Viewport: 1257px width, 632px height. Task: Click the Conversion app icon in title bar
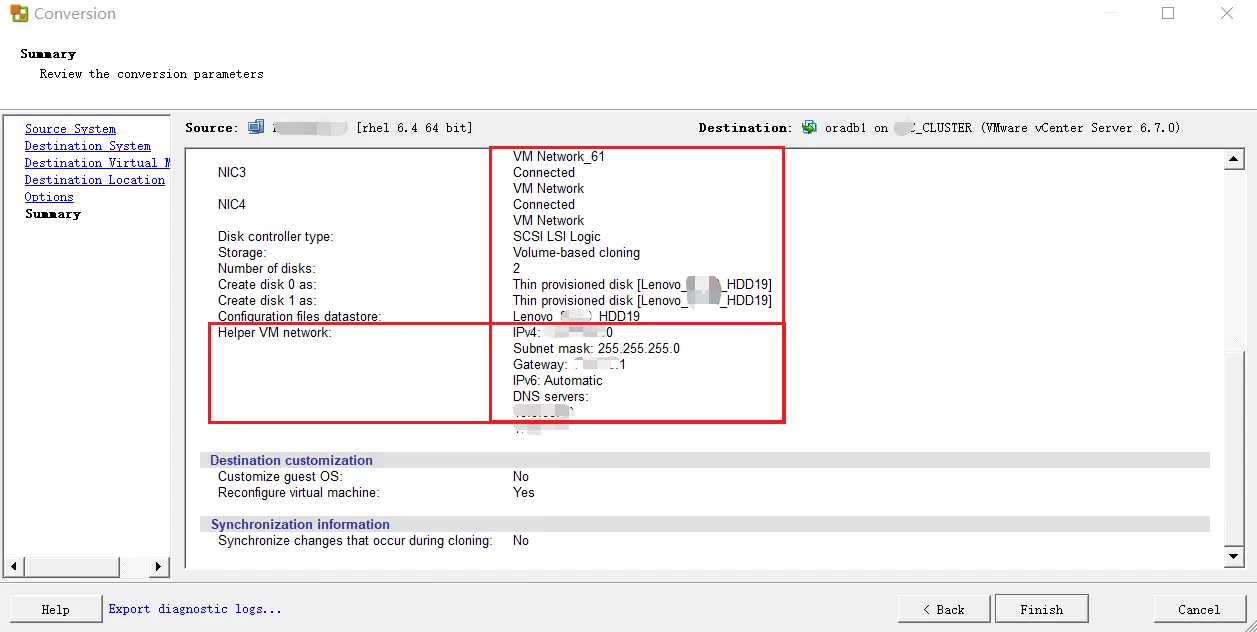click(x=19, y=14)
